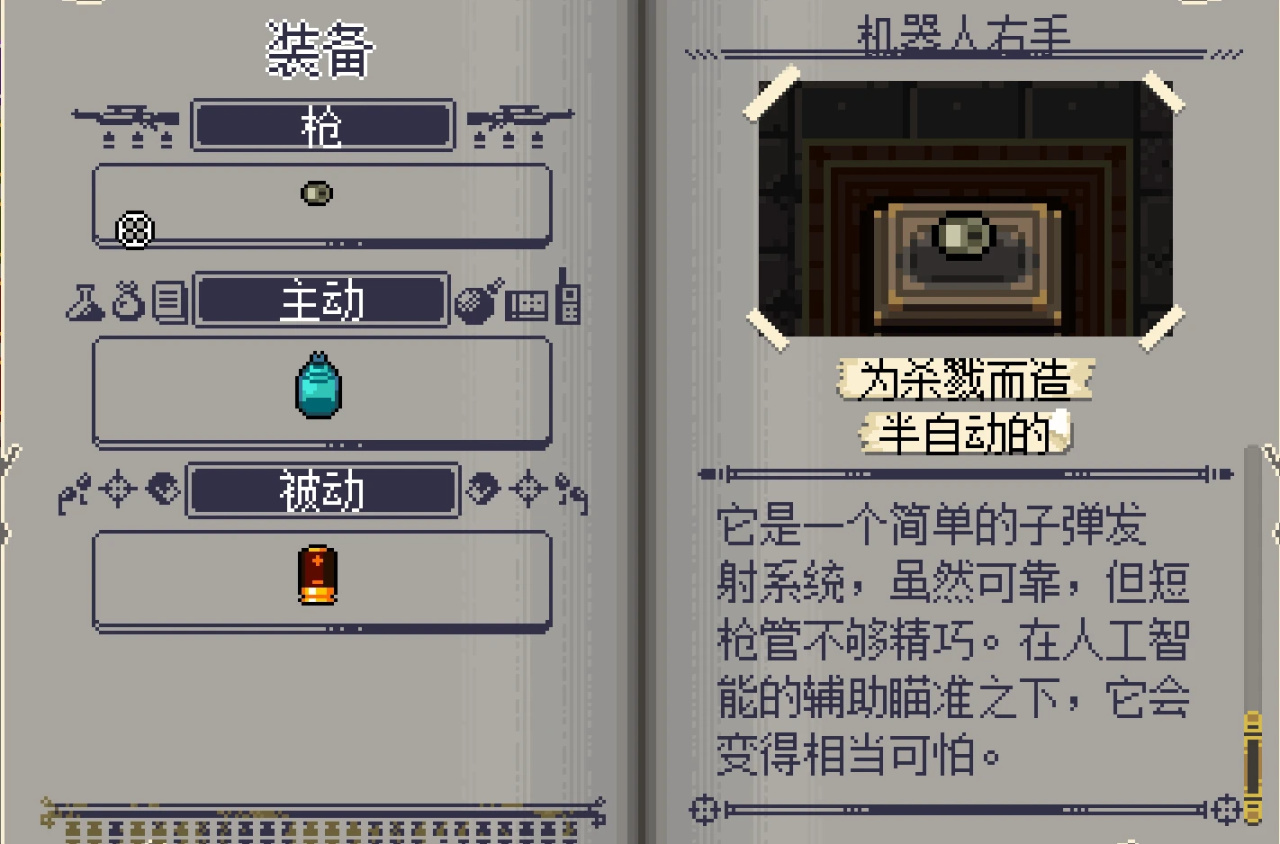The width and height of the screenshot is (1280, 844).
Task: Select the 被动 category header
Action: click(323, 490)
